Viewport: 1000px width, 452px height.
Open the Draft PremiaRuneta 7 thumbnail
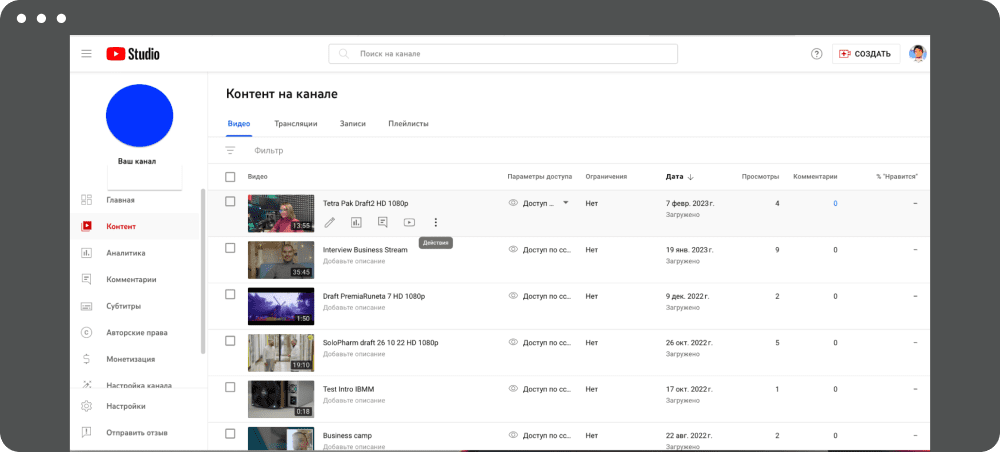tap(281, 306)
